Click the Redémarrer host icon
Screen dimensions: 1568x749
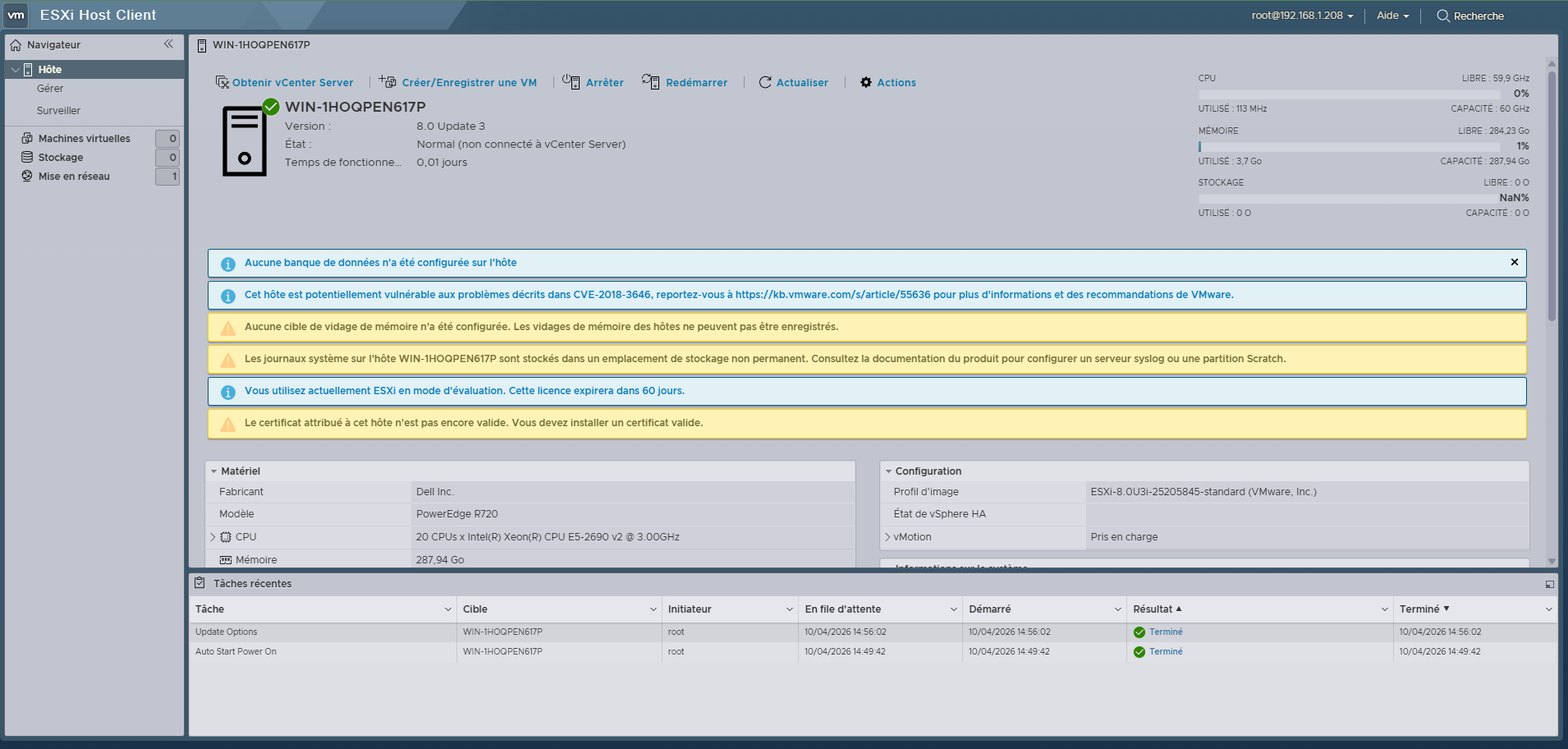tap(651, 81)
